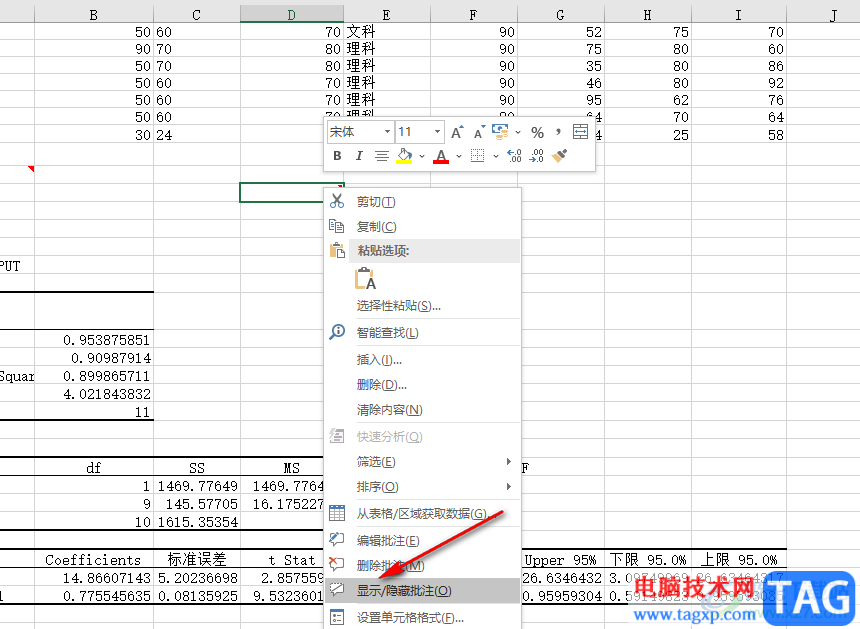Click cell with value 0.953875851
Screen dimensions: 860x629
94,340
